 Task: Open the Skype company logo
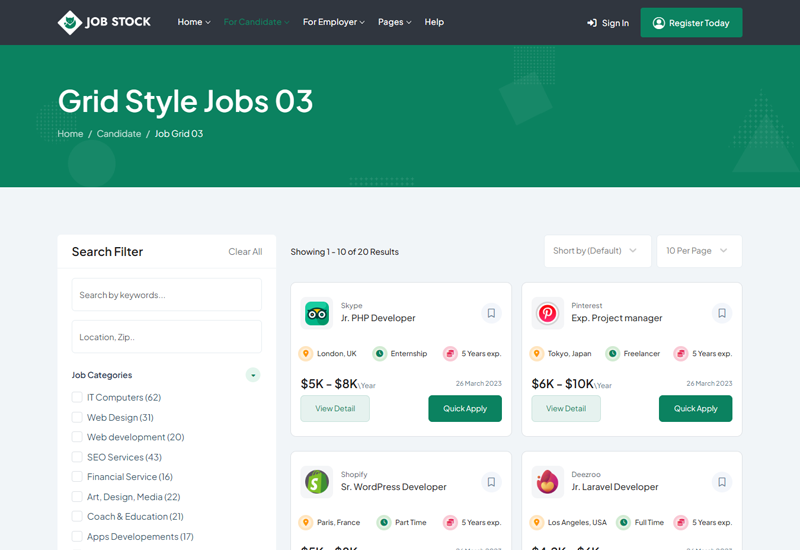(x=317, y=313)
